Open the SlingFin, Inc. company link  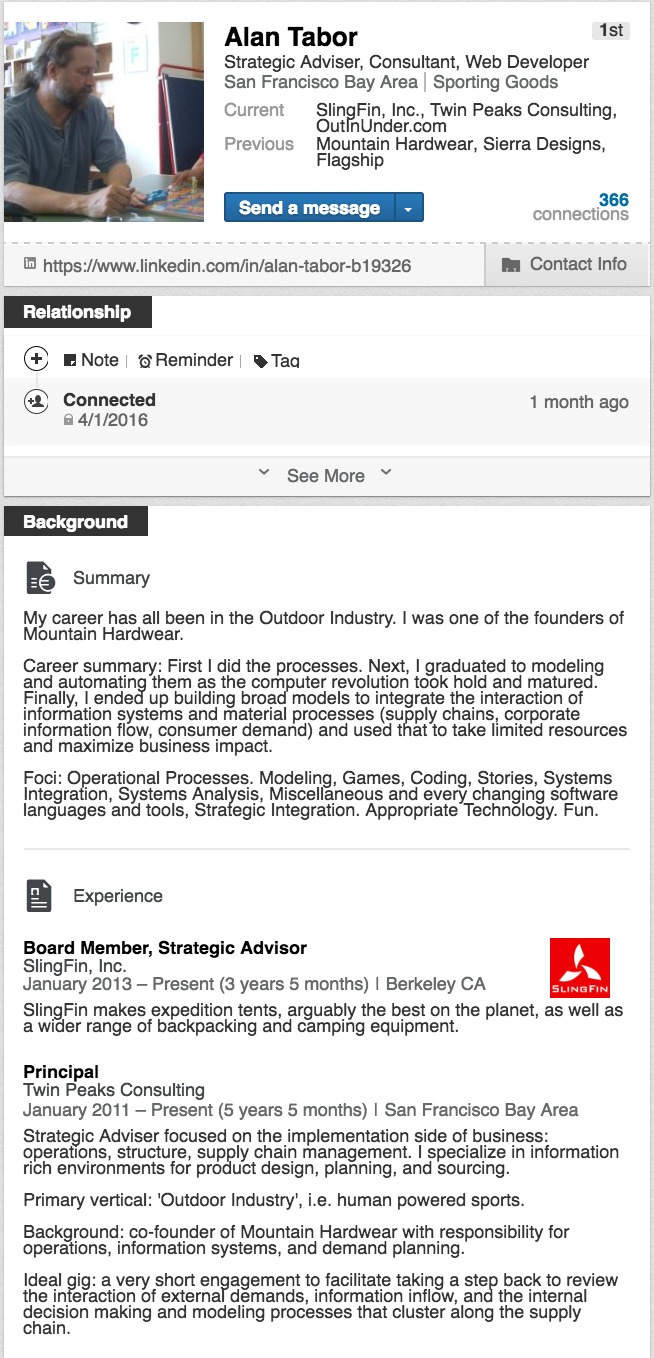[75, 966]
